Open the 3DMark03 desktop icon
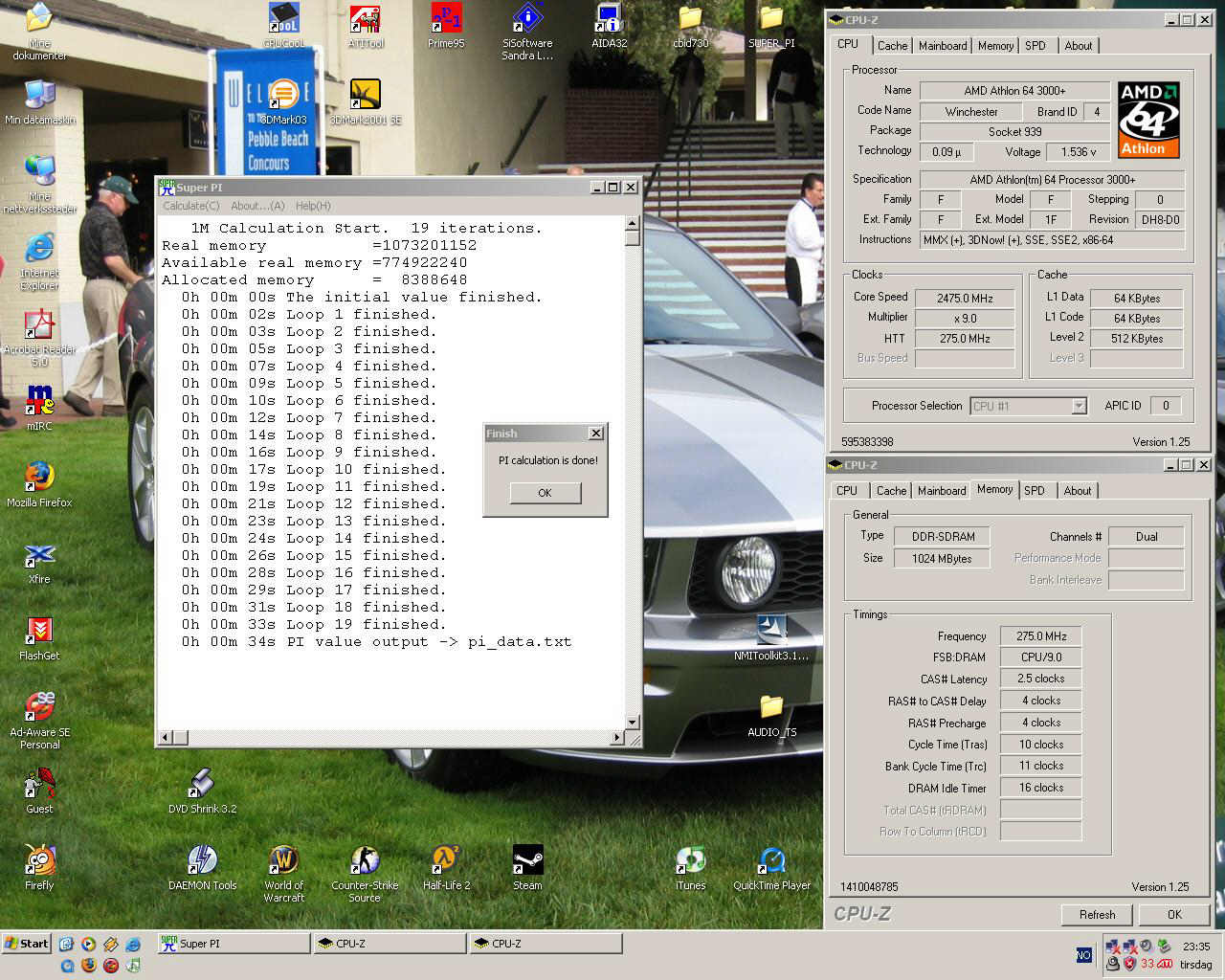Viewport: 1225px width, 980px height. tap(283, 96)
